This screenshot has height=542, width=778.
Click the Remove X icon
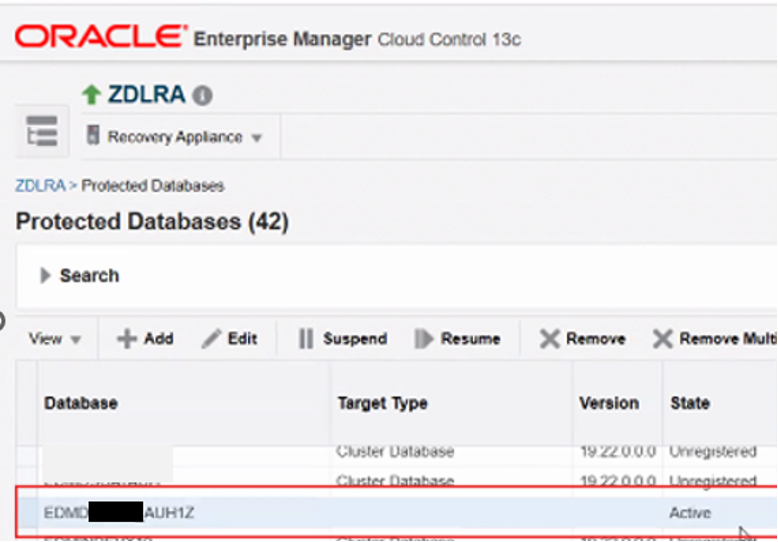click(549, 339)
